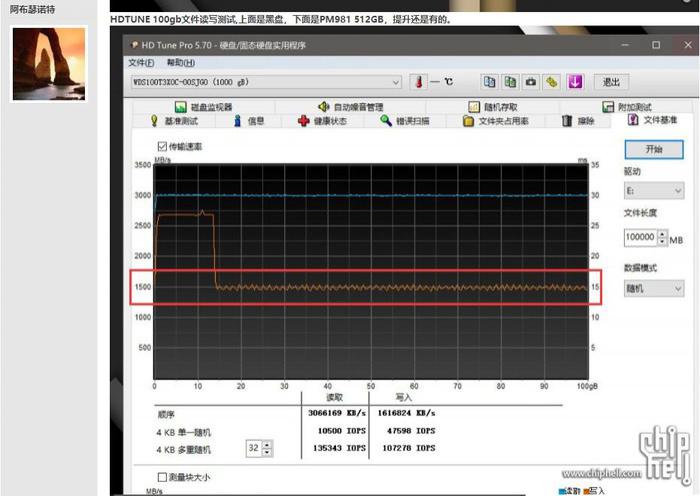Switch to the 错误扫描 tab
The width and height of the screenshot is (700, 496).
click(x=405, y=121)
